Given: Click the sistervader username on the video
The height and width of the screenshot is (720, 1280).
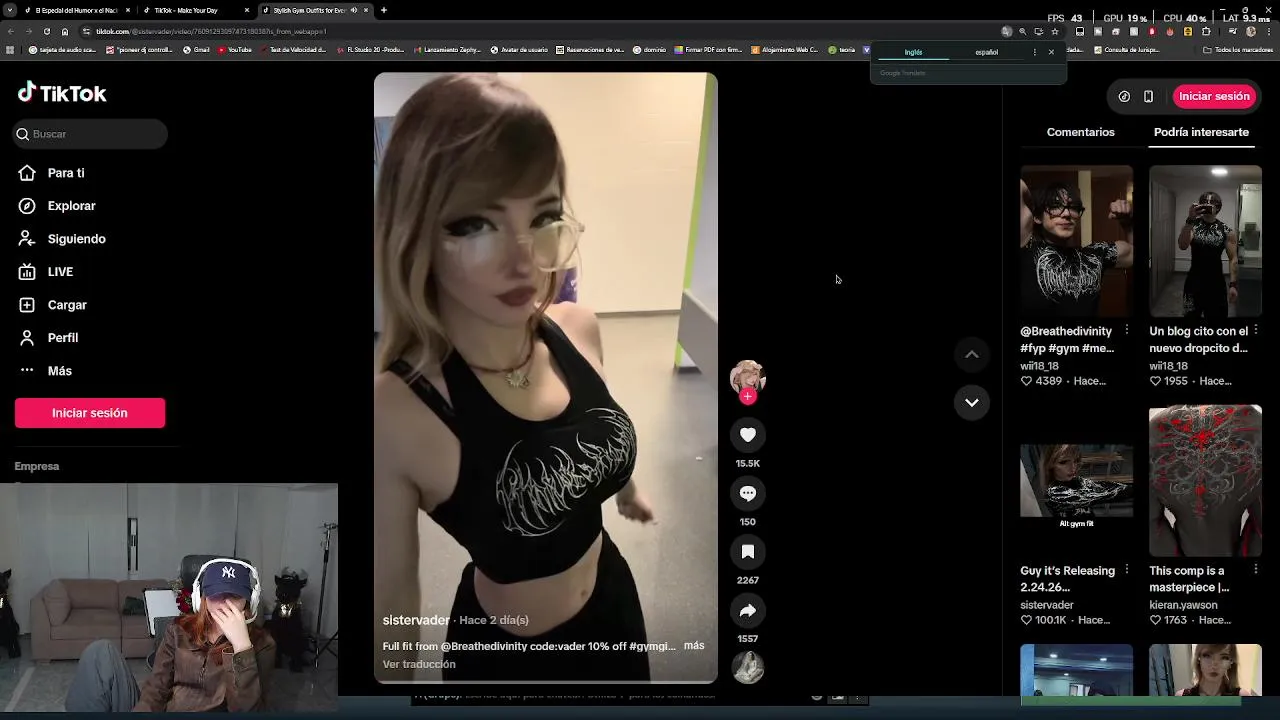Looking at the screenshot, I should (416, 620).
